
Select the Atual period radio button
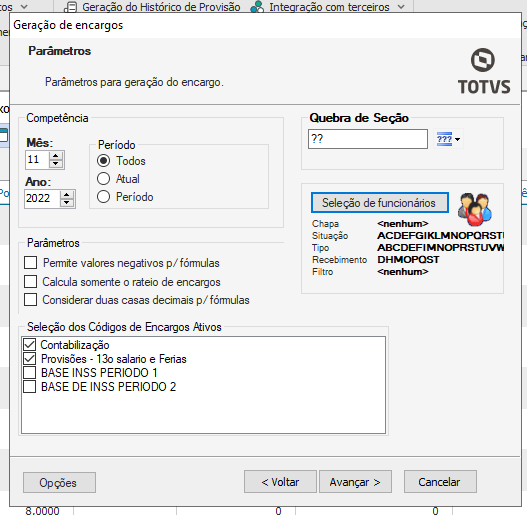[x=104, y=179]
